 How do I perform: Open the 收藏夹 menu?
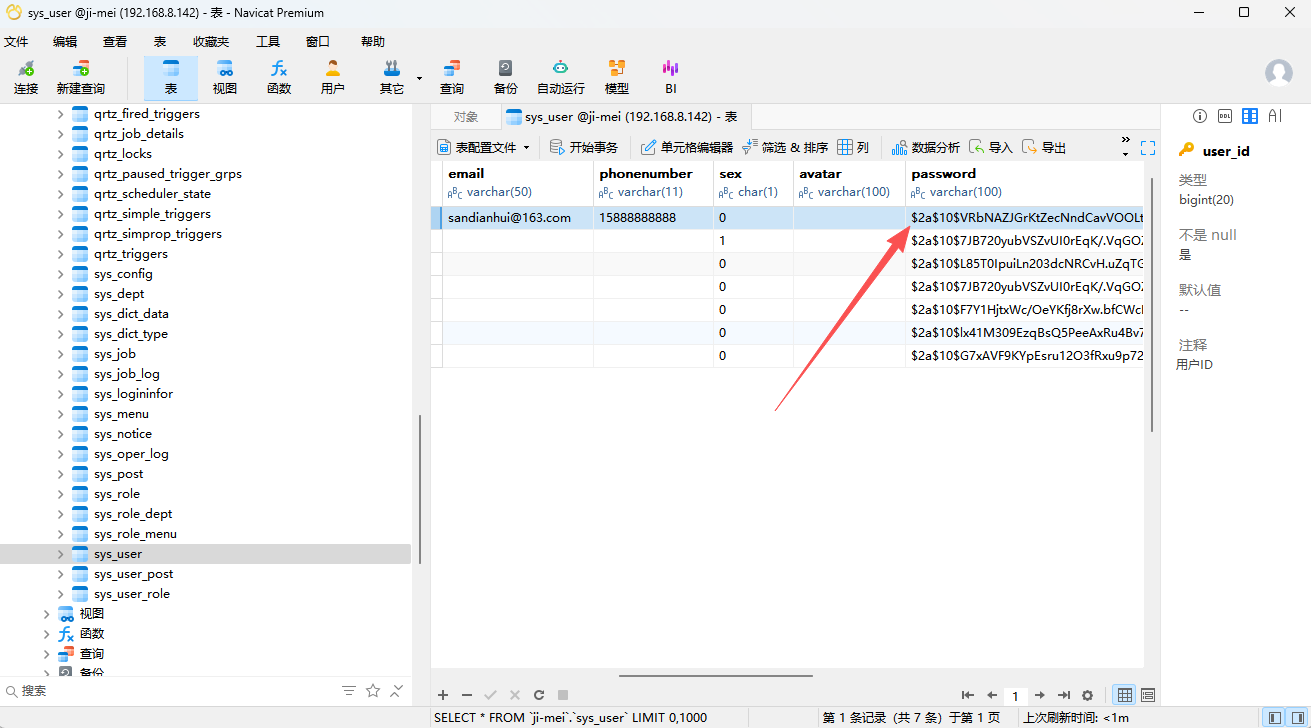click(211, 42)
